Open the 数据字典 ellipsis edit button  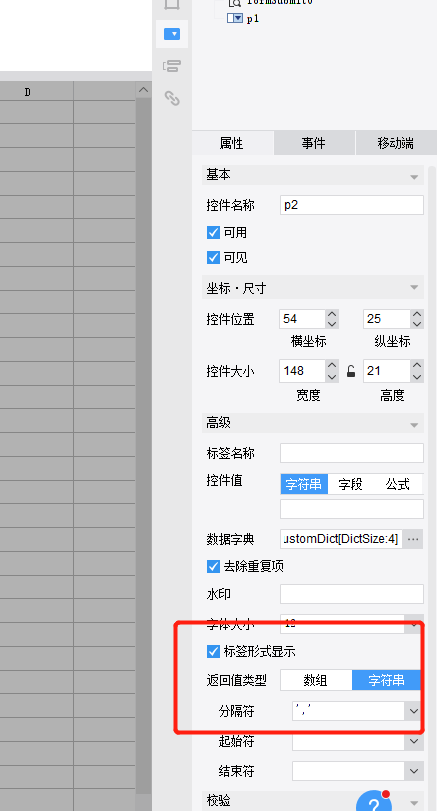click(x=413, y=539)
